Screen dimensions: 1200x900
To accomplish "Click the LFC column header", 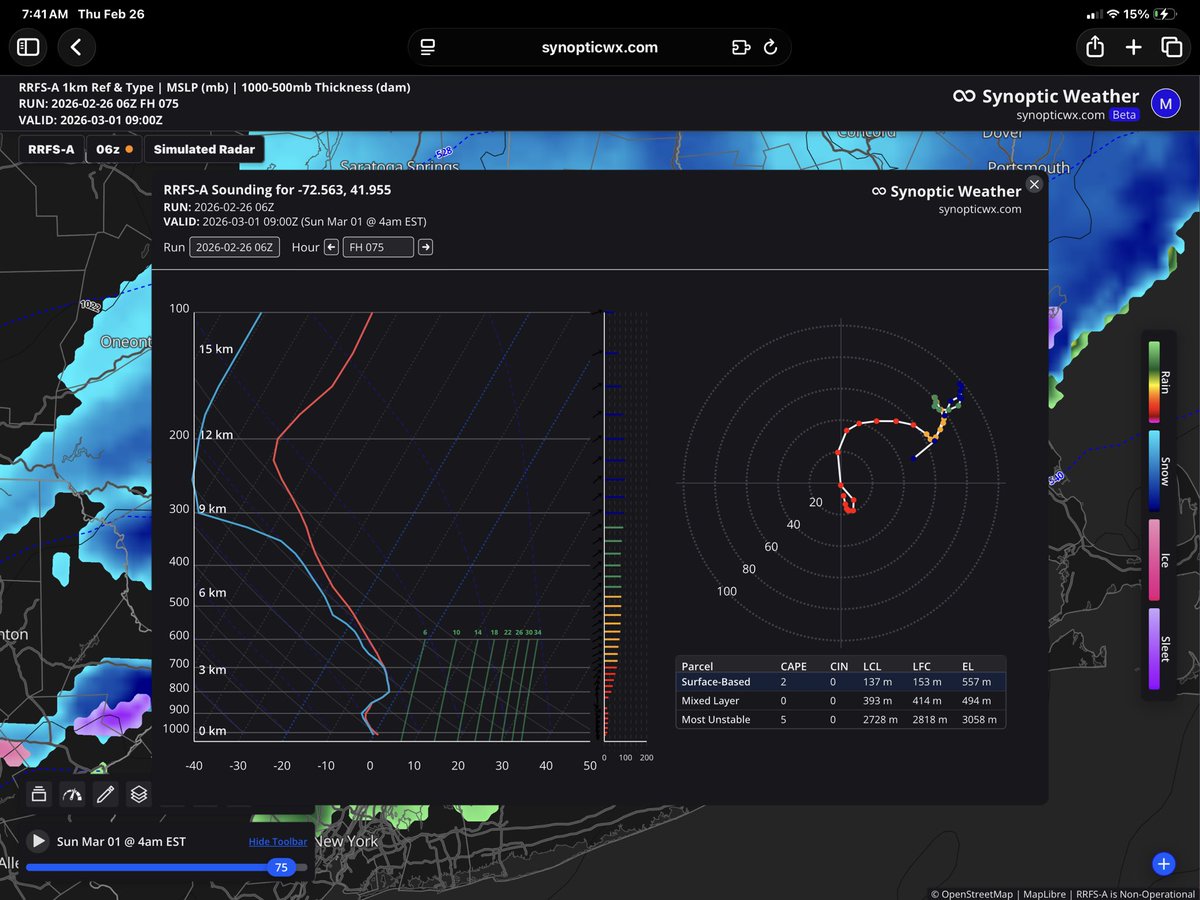I will (922, 666).
